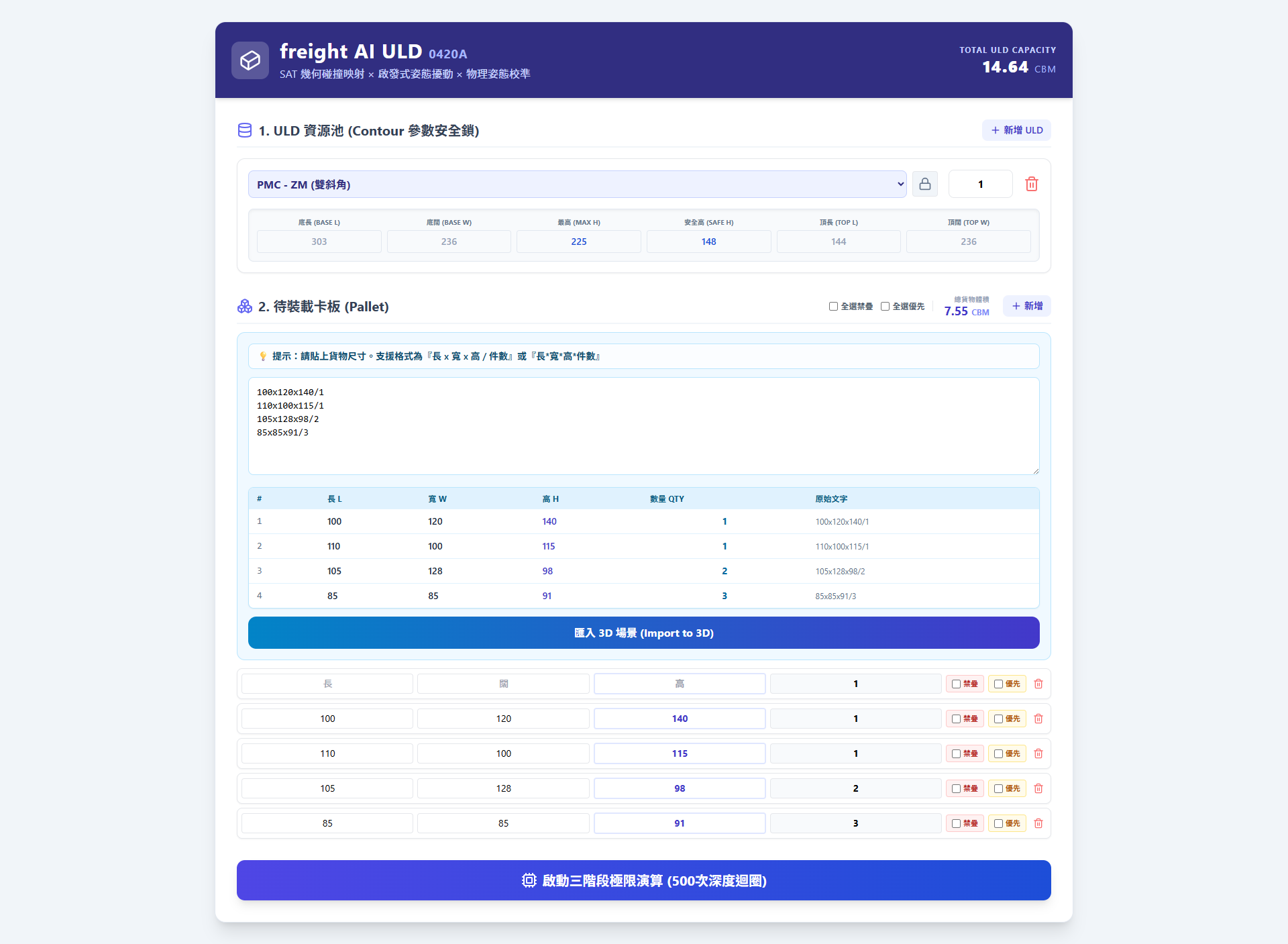Enable 禁疊 for the 85x85x91 row

point(956,823)
